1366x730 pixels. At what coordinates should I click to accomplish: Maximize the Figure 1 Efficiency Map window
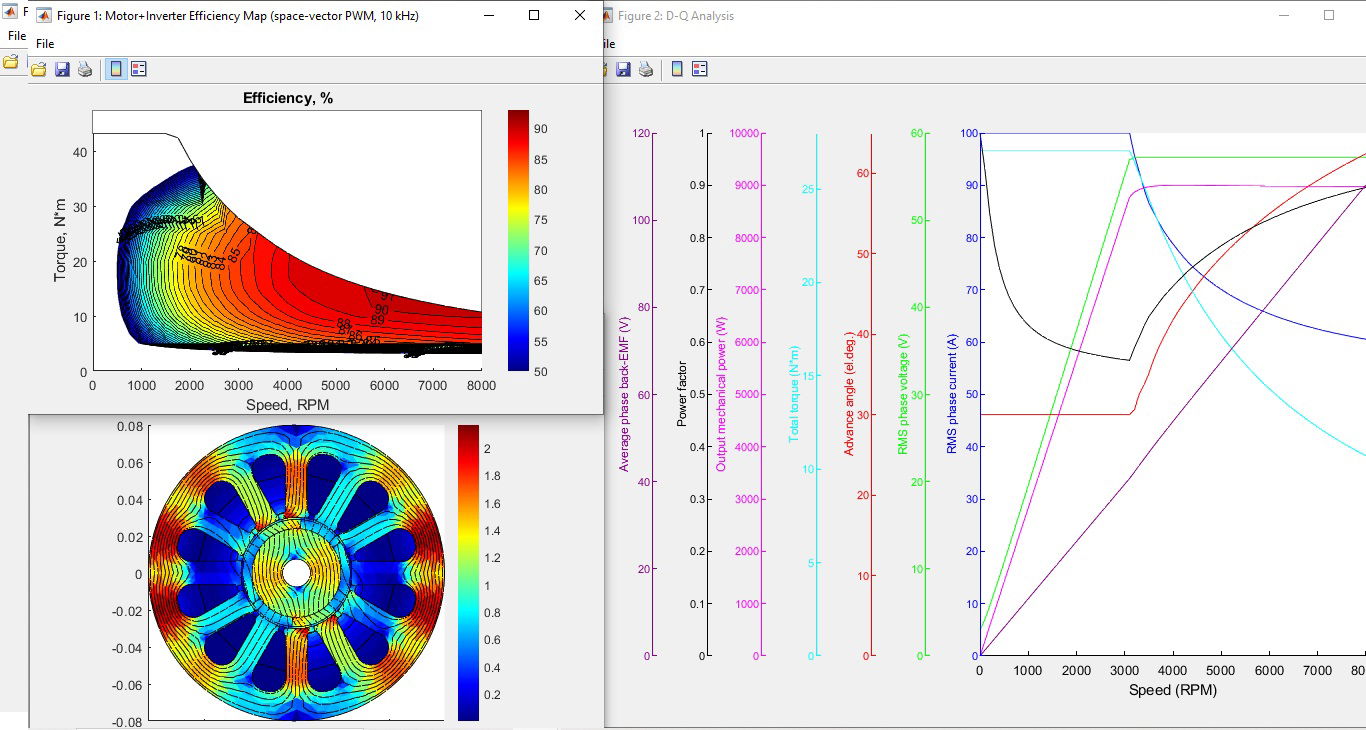coord(534,16)
